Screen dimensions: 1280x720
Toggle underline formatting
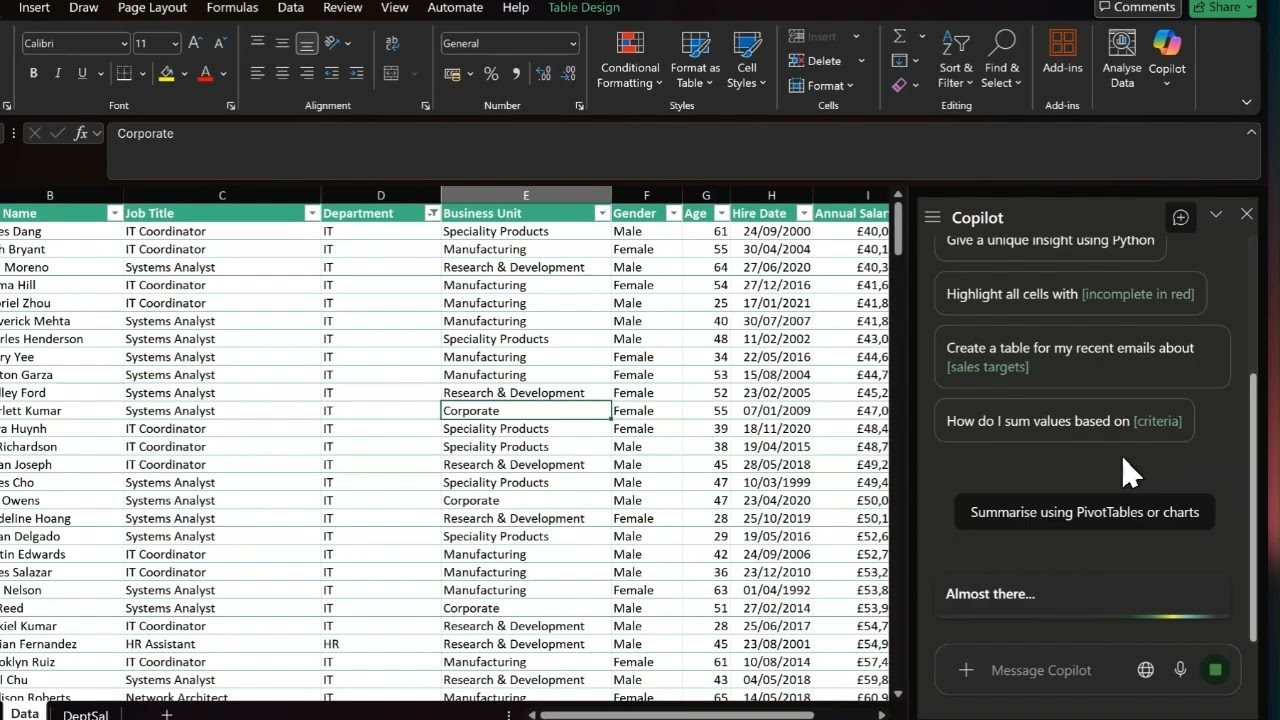pyautogui.click(x=82, y=72)
